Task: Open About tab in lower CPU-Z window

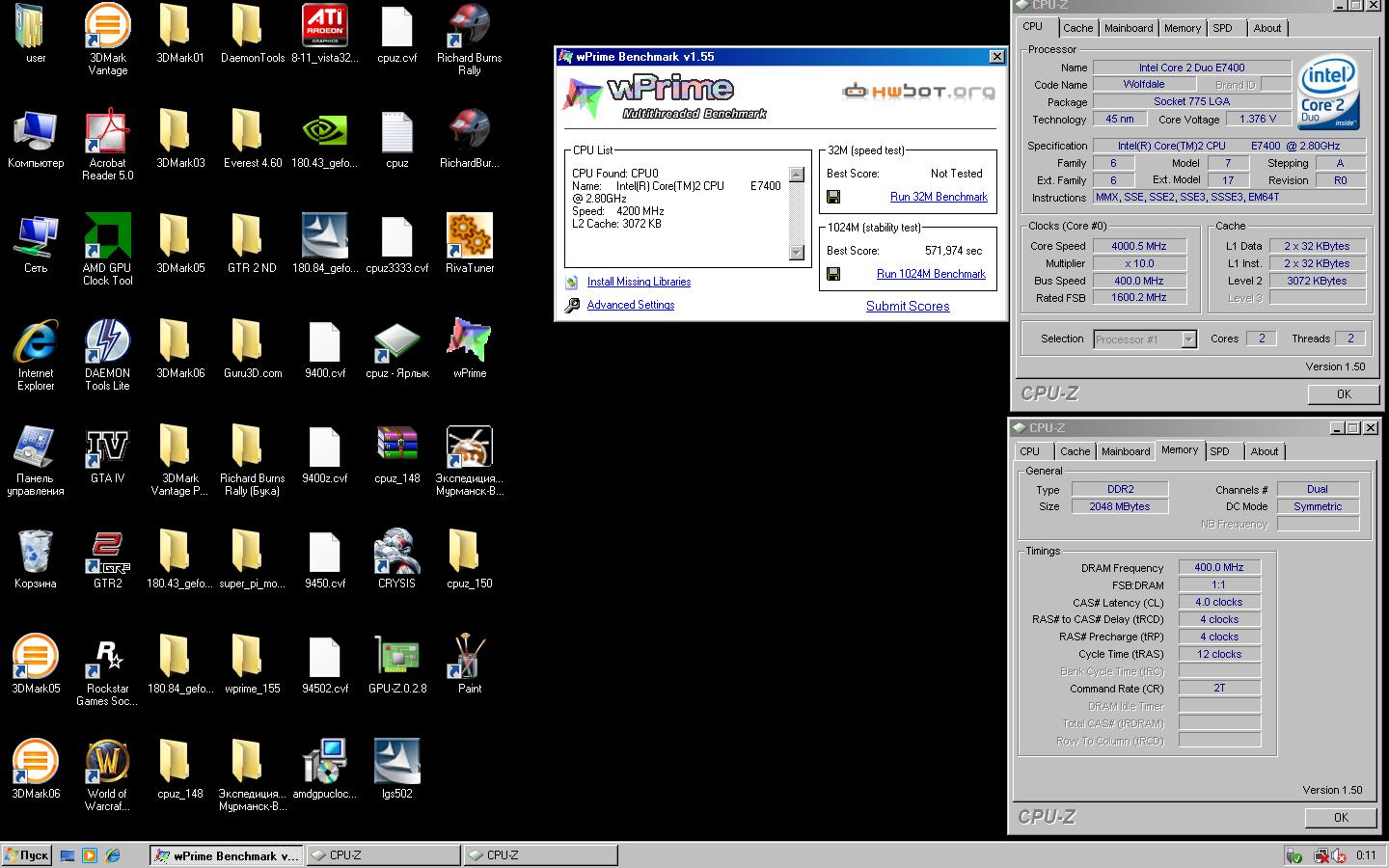Action: coord(1264,451)
